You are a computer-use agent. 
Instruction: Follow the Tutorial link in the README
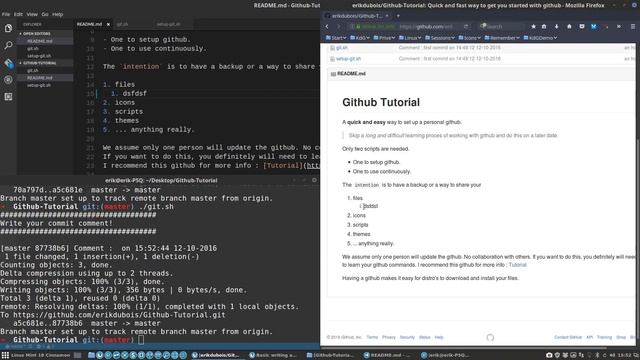[518, 265]
